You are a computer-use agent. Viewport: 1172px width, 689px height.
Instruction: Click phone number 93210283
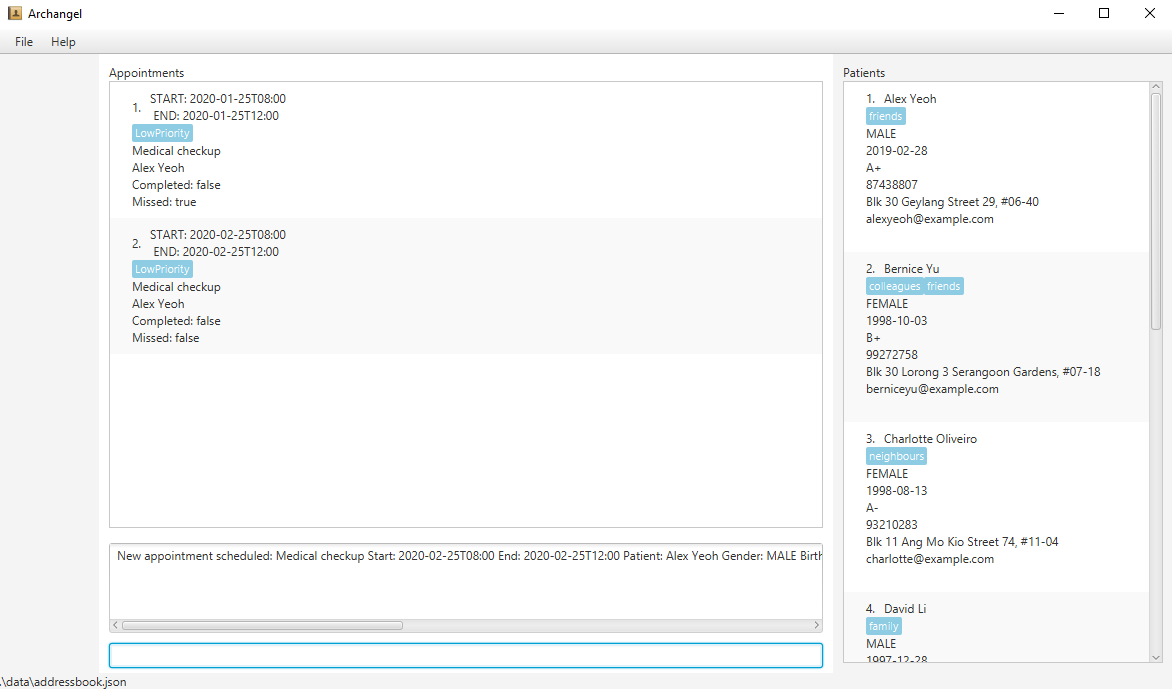coord(892,525)
